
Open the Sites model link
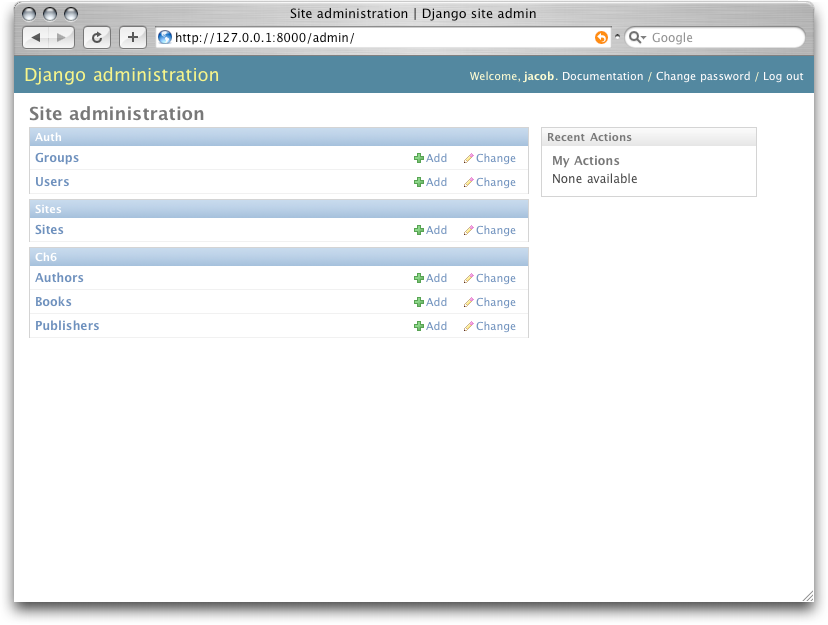coord(49,230)
